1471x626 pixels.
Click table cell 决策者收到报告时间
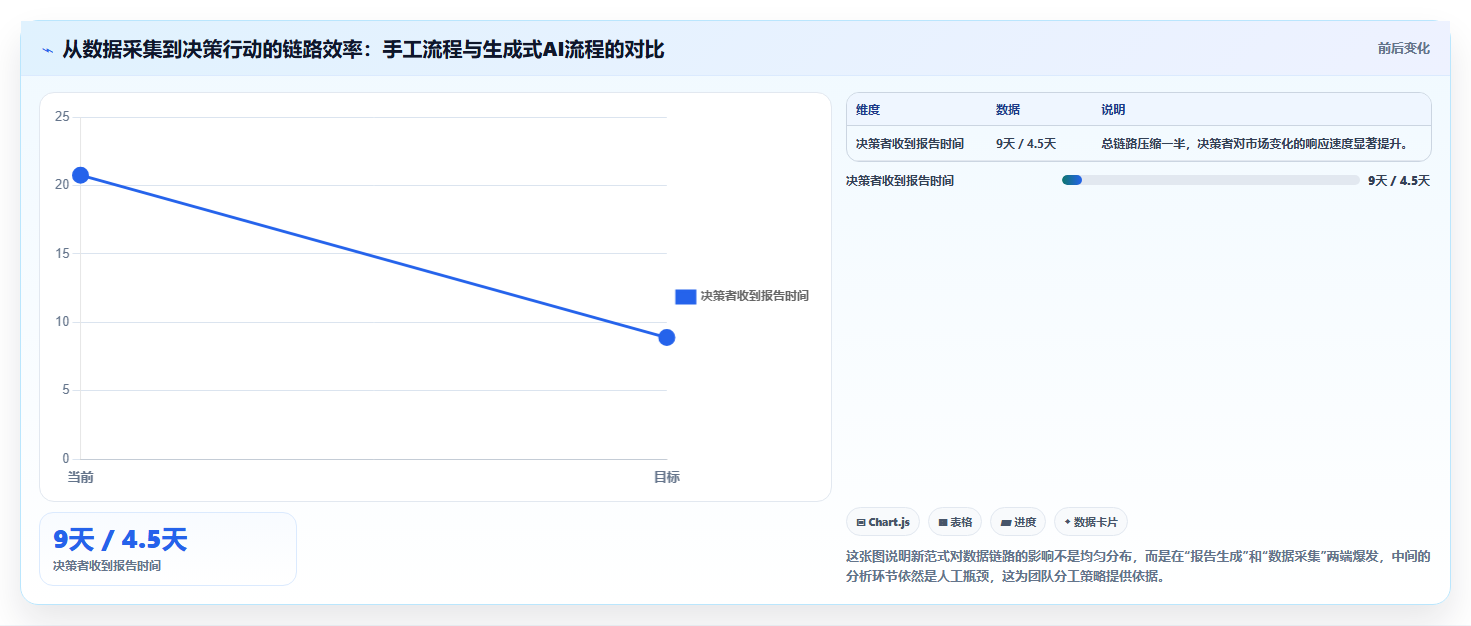910,144
